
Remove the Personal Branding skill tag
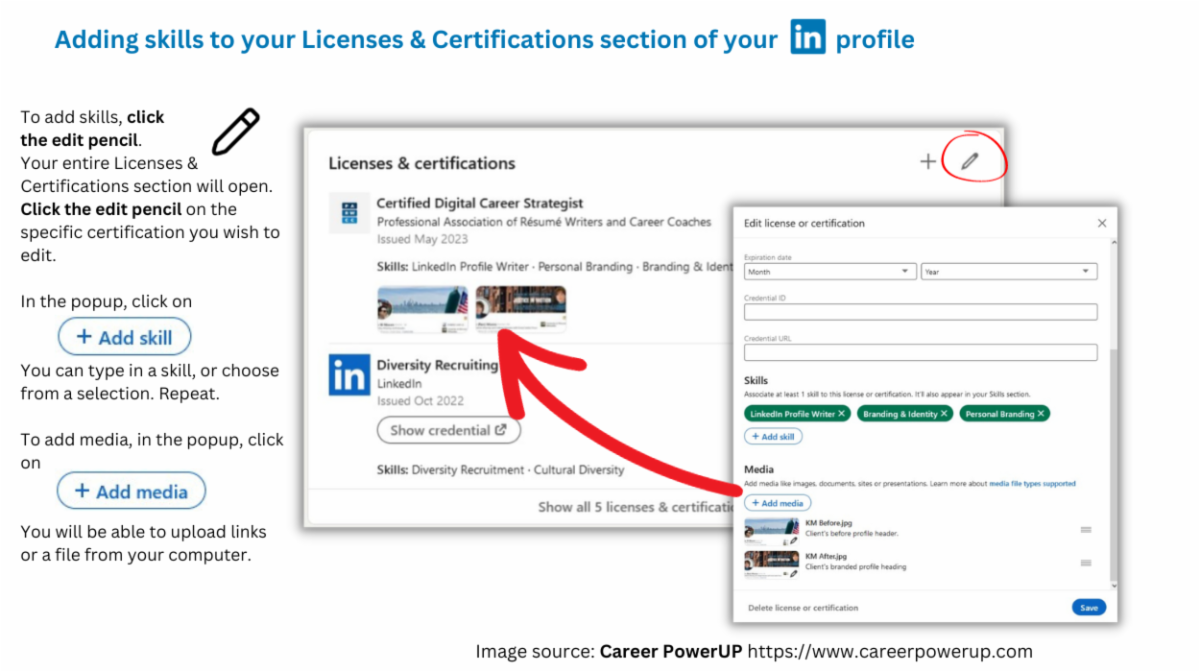tap(1040, 414)
